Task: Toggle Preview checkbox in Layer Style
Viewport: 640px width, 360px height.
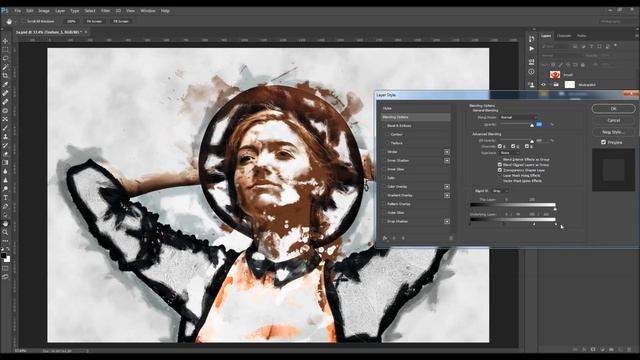Action: (603, 142)
